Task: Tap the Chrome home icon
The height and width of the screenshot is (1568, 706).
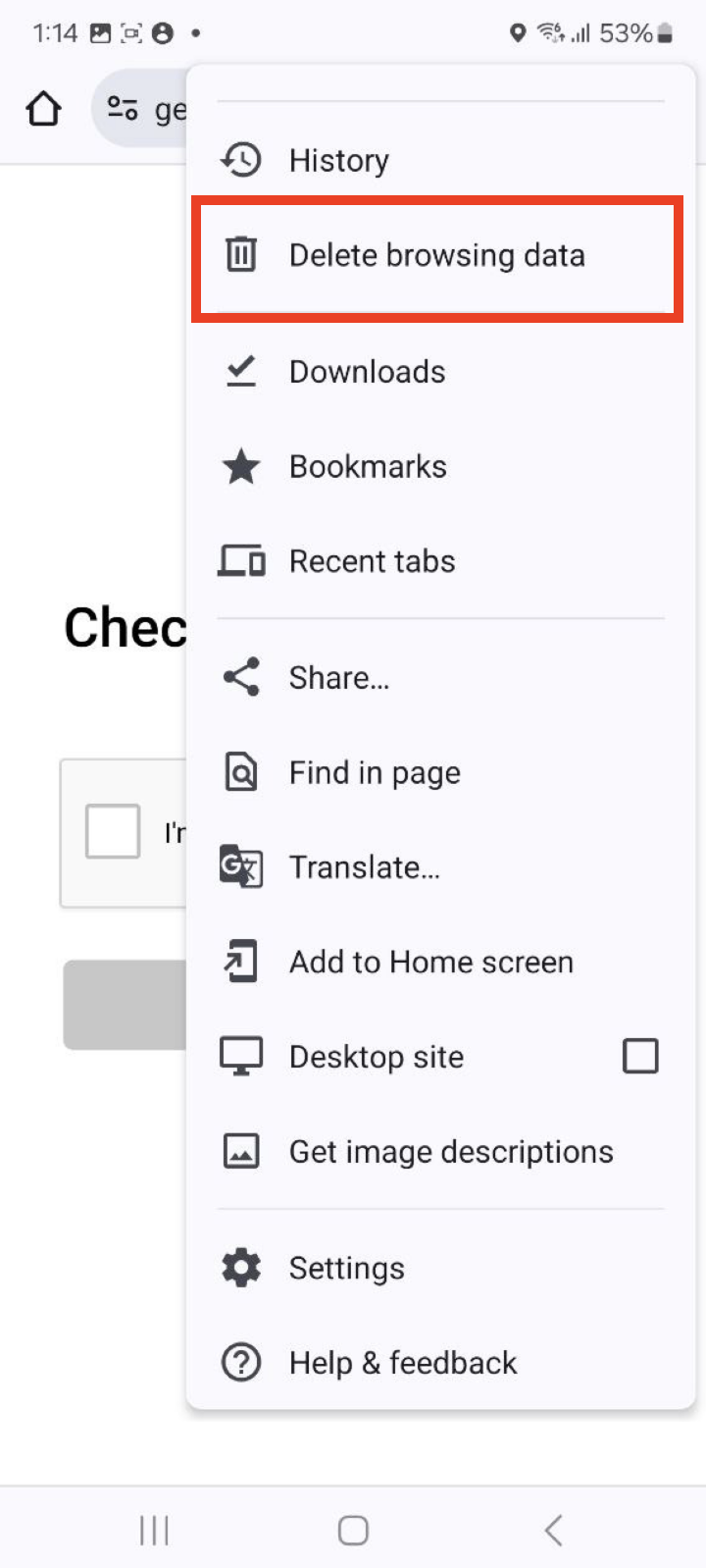Action: tap(43, 109)
